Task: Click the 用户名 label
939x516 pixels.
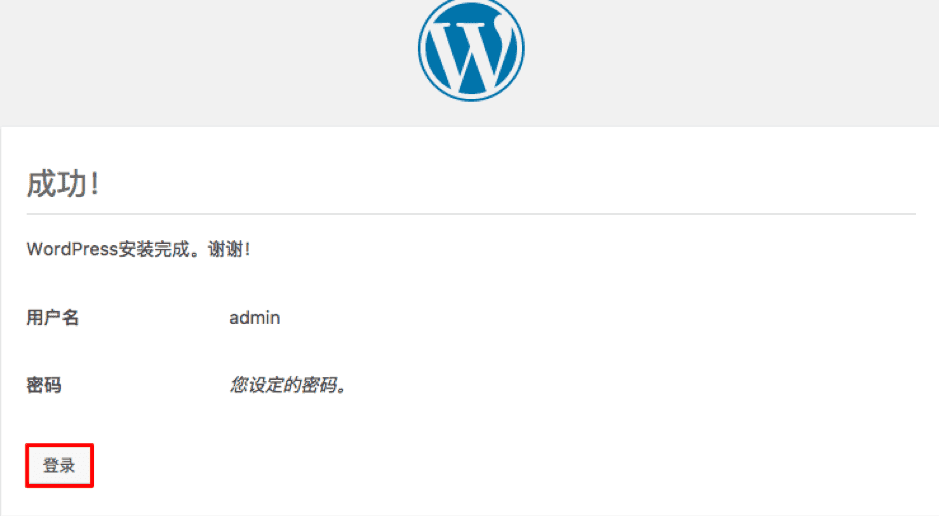Action: click(53, 317)
